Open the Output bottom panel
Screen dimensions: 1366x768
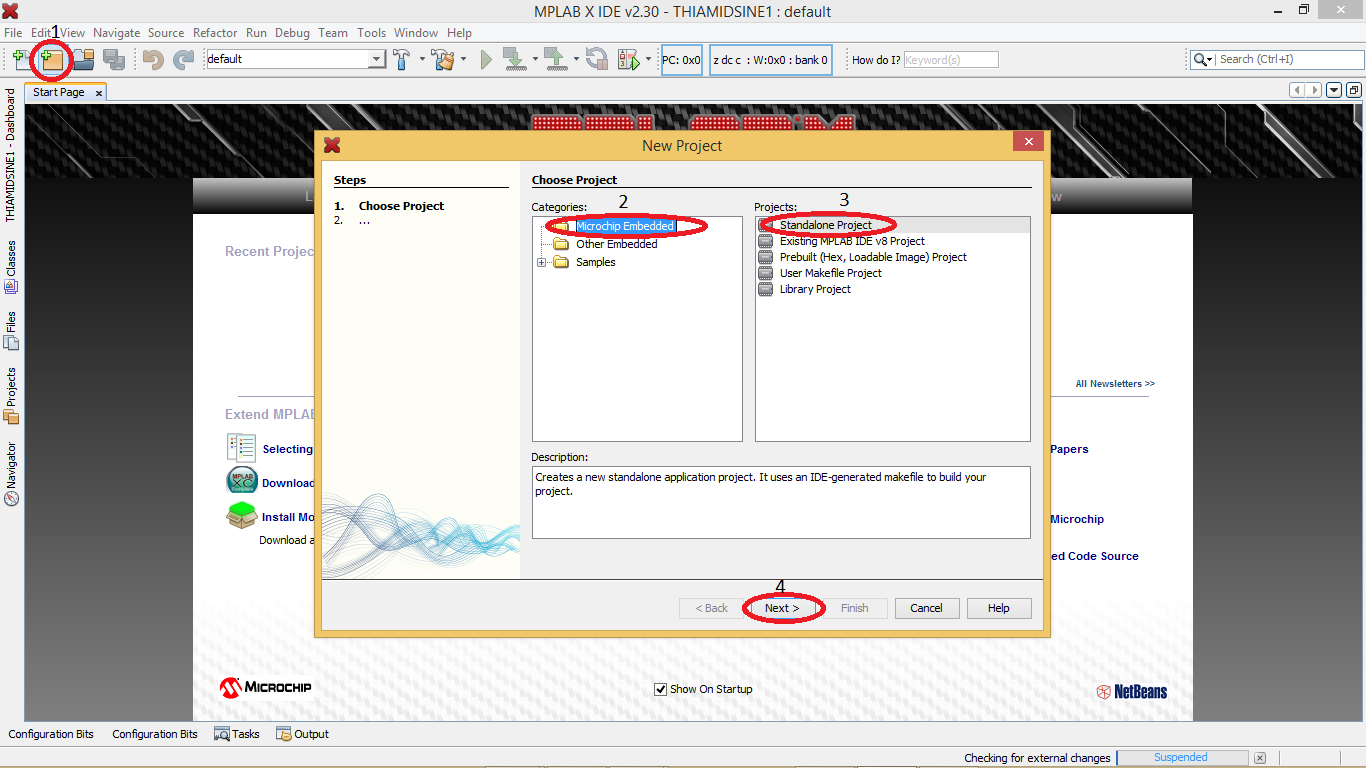(x=302, y=734)
